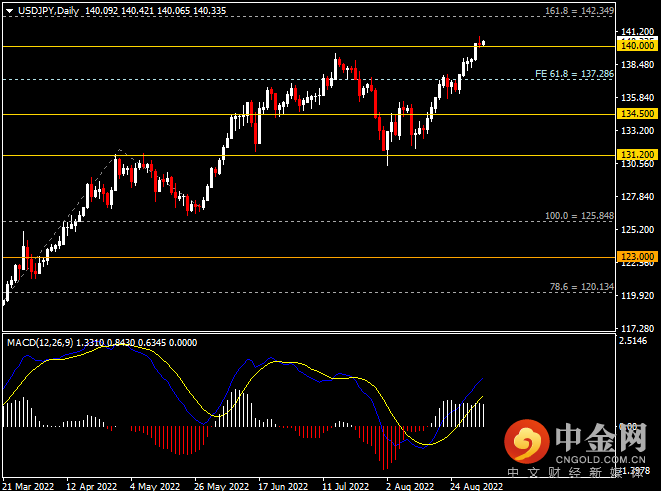Select the MACD(12,26,9) indicator label

click(40, 343)
